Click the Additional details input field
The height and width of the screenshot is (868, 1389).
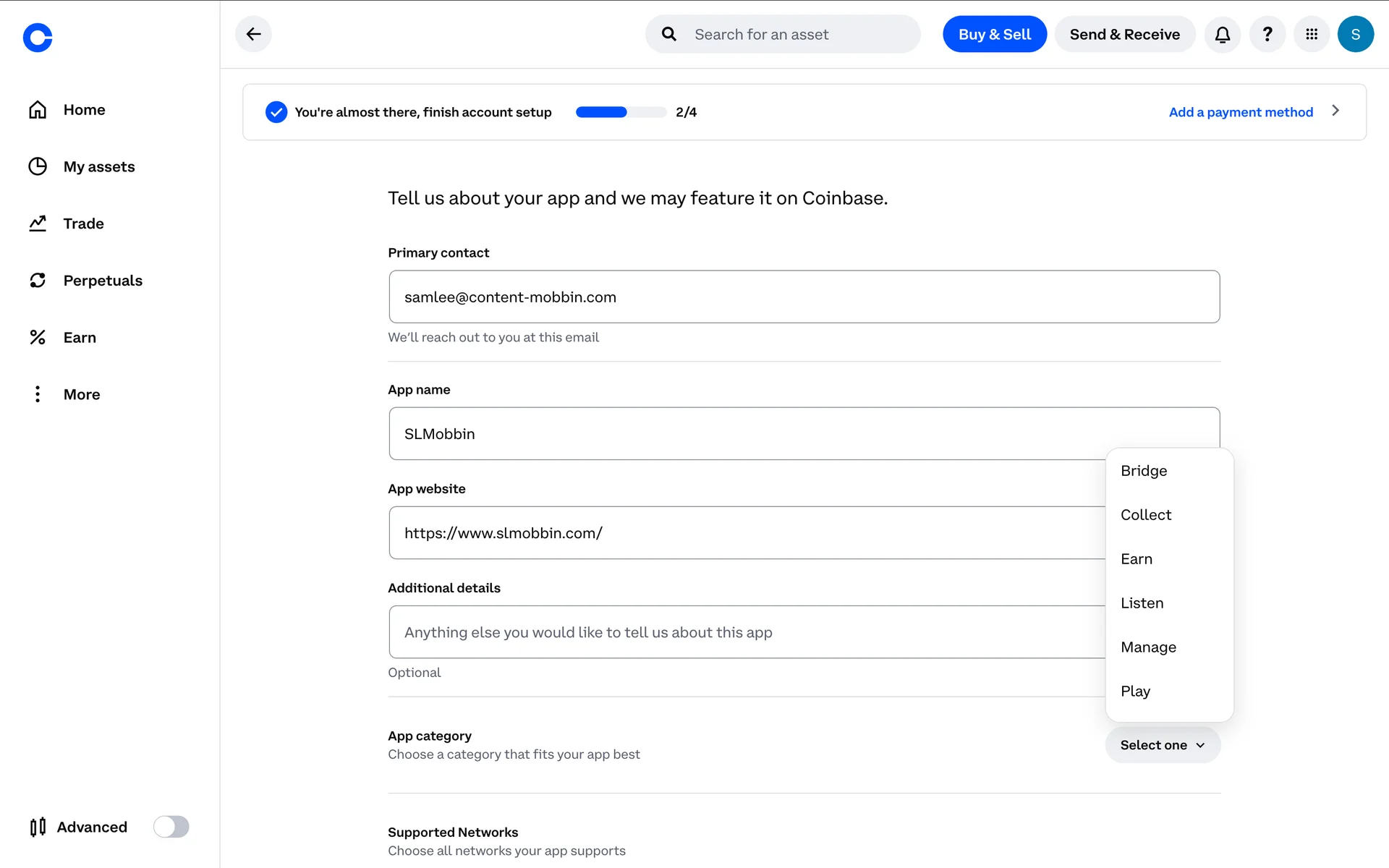[x=745, y=632]
